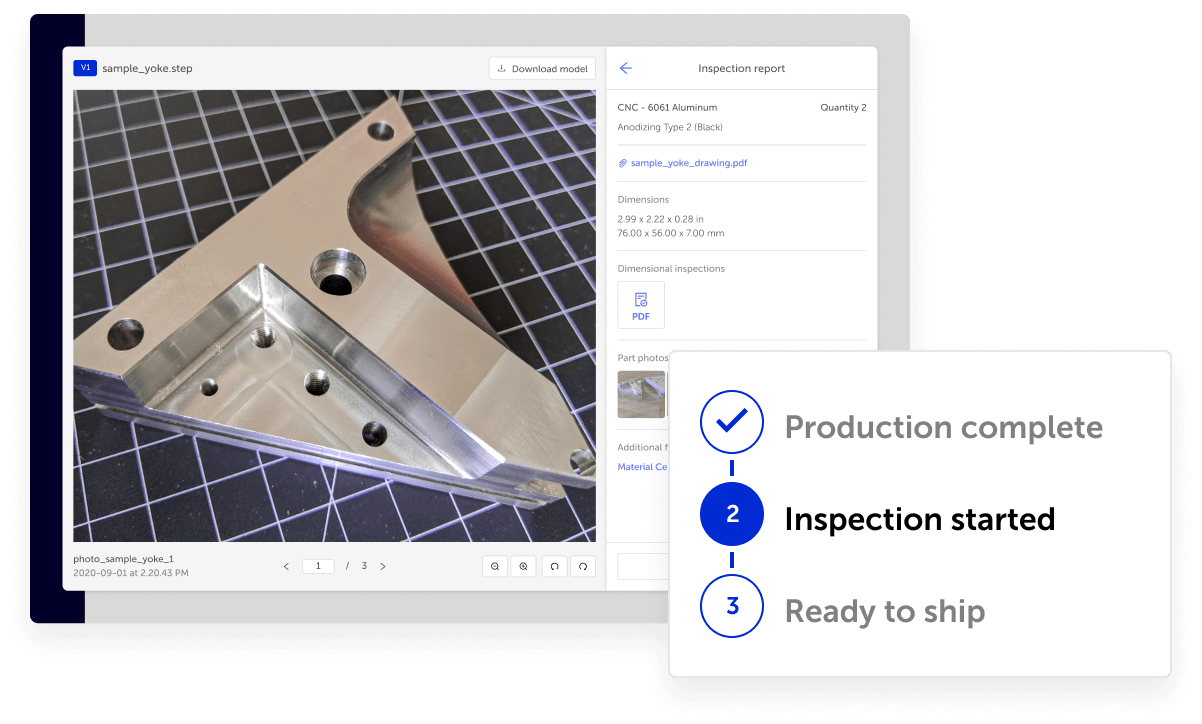The height and width of the screenshot is (724, 1202).
Task: Rotate the photo clockwise
Action: [x=583, y=566]
